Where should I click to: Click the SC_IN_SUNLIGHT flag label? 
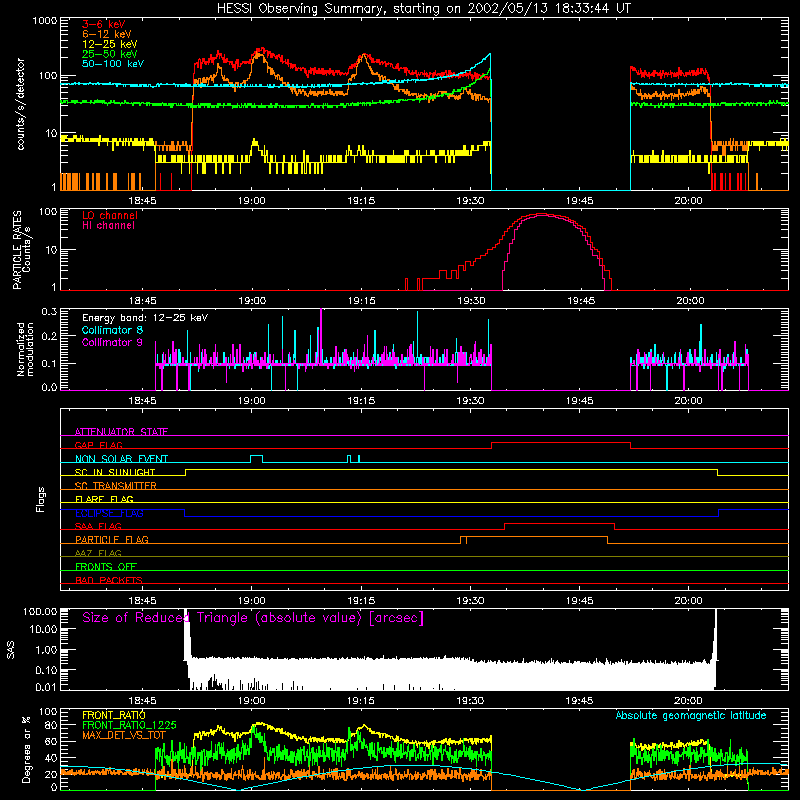click(115, 472)
